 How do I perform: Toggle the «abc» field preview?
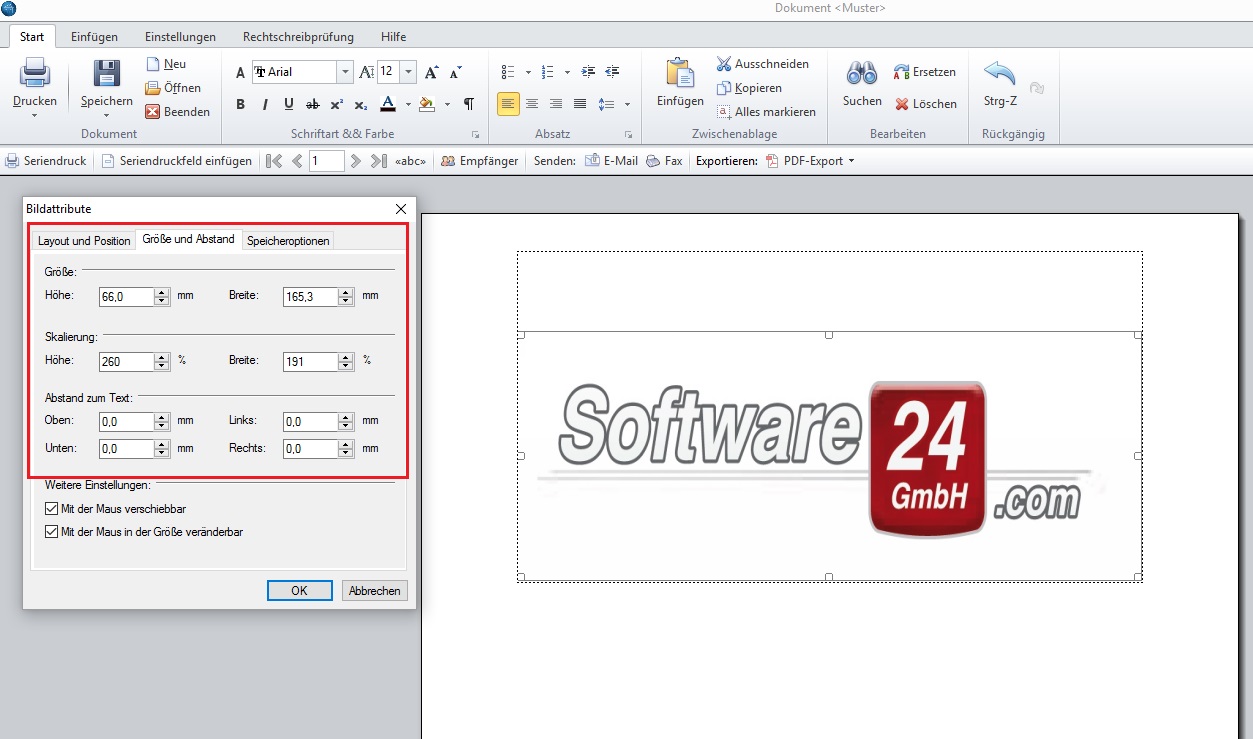click(x=410, y=161)
